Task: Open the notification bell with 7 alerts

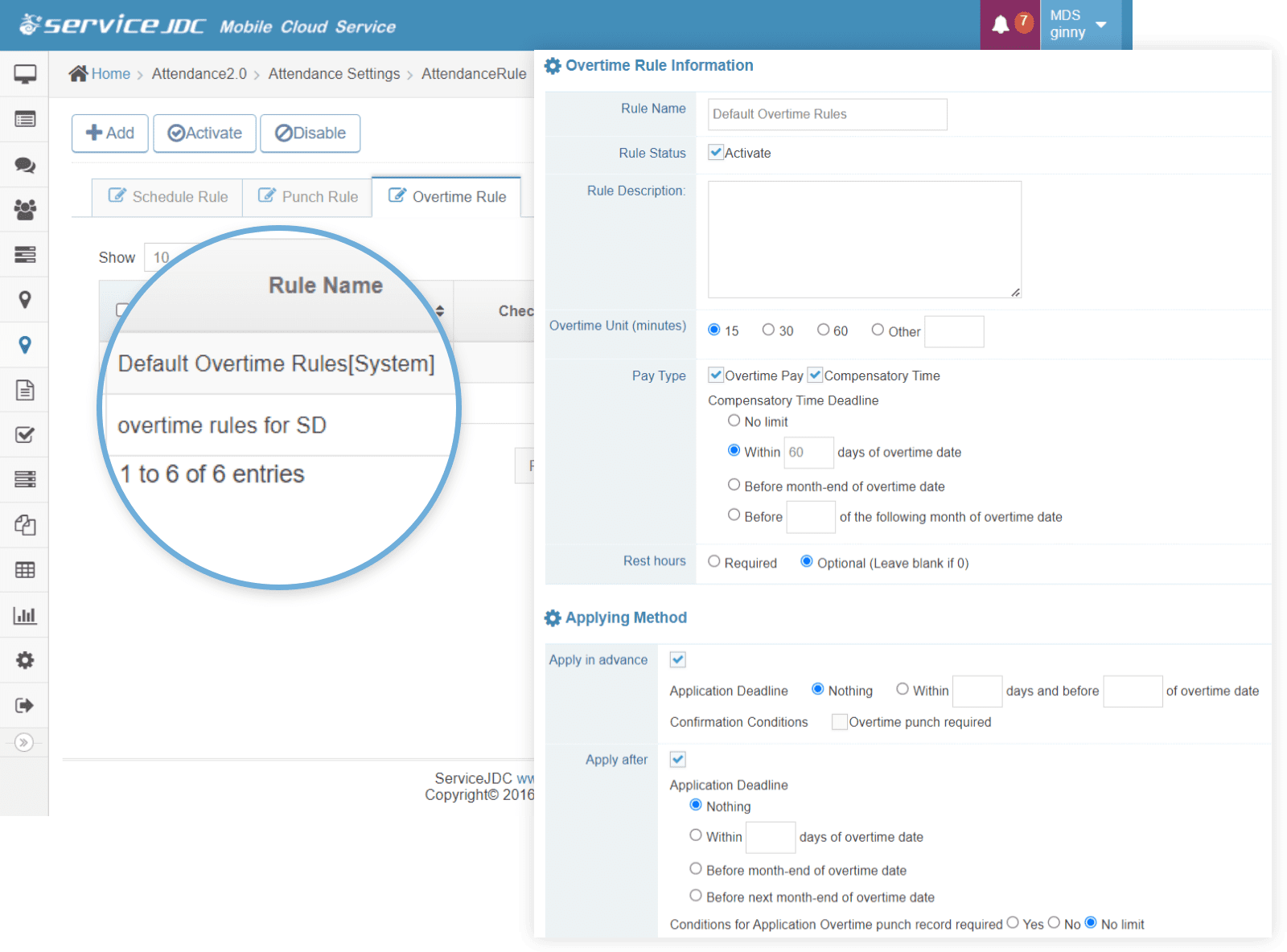Action: (1010, 23)
